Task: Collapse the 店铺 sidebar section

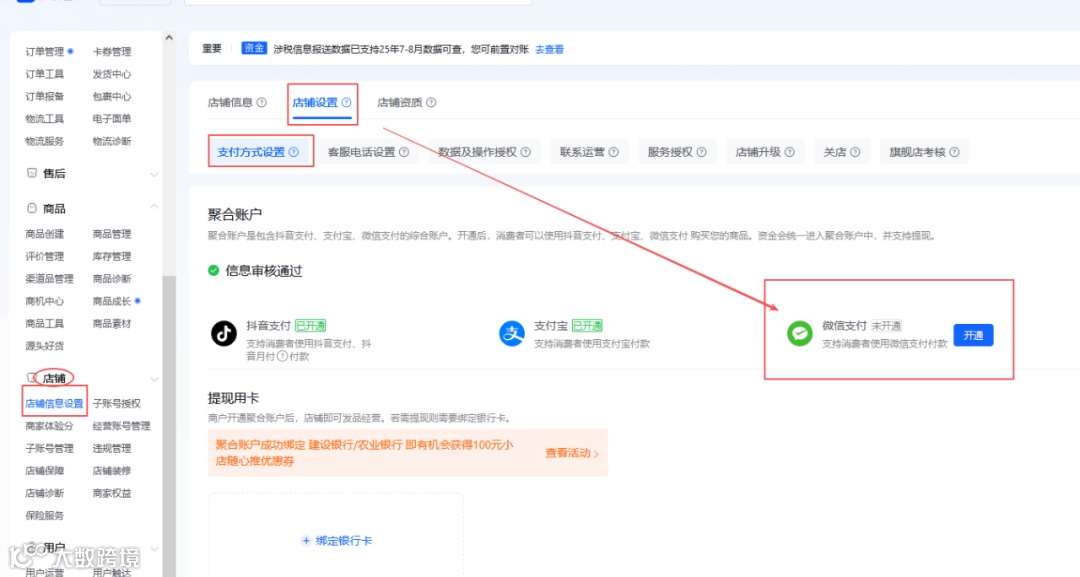Action: click(154, 379)
